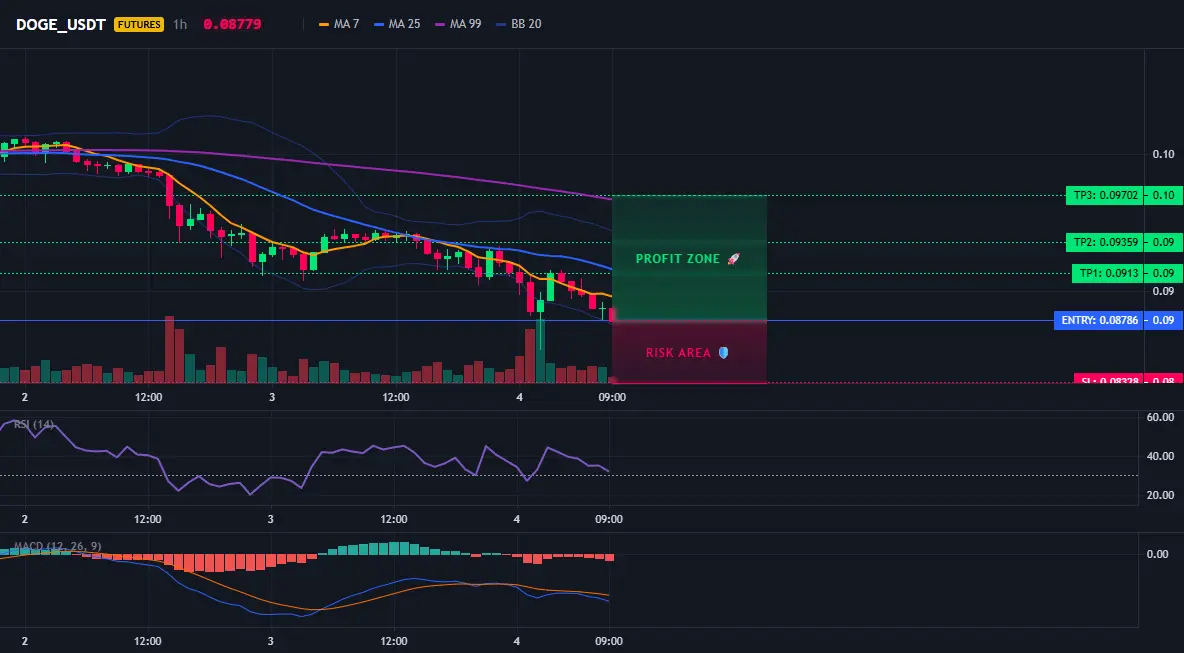Click the 09:00 label on price chart axis
Viewport: 1184px width, 653px height.
[x=612, y=397]
